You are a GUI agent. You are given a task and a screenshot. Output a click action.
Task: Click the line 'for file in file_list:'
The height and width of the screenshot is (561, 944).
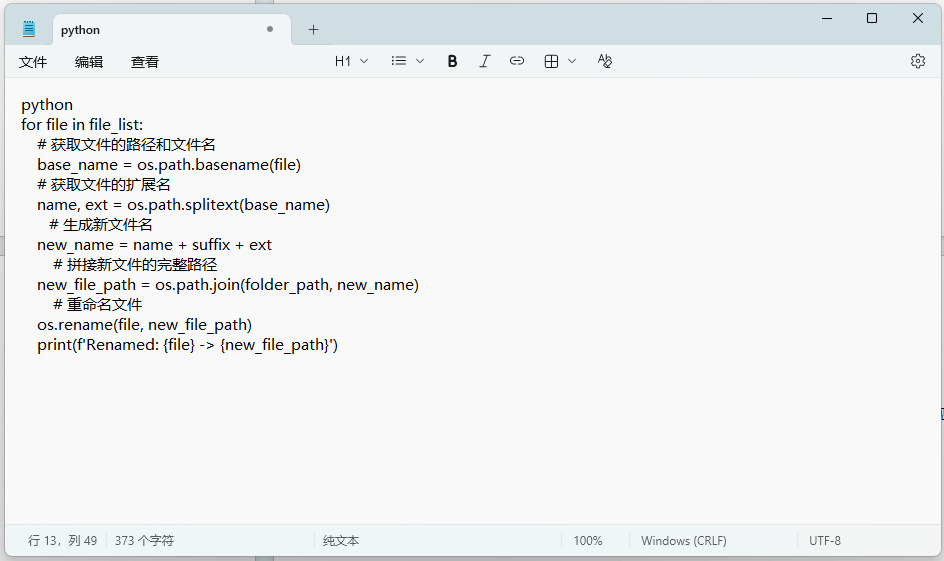[x=82, y=125]
